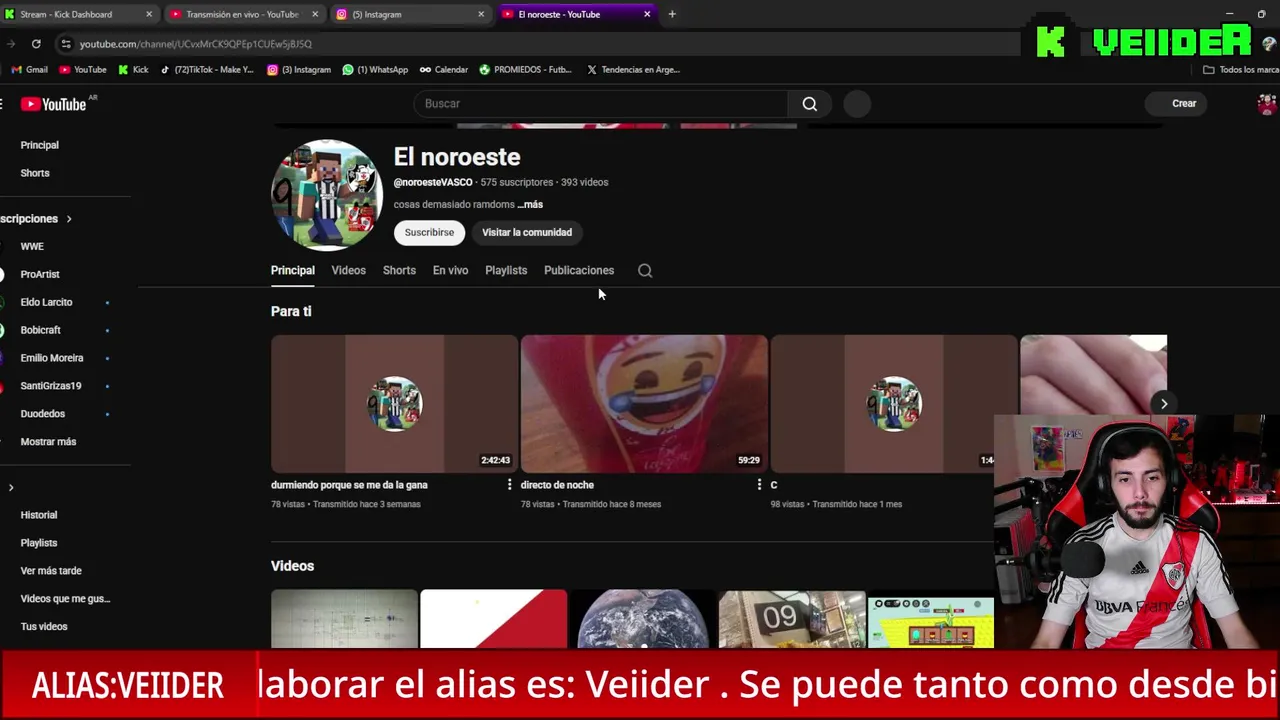The image size is (1280, 720).
Task: Open the Duodedos subscription
Action: [43, 414]
